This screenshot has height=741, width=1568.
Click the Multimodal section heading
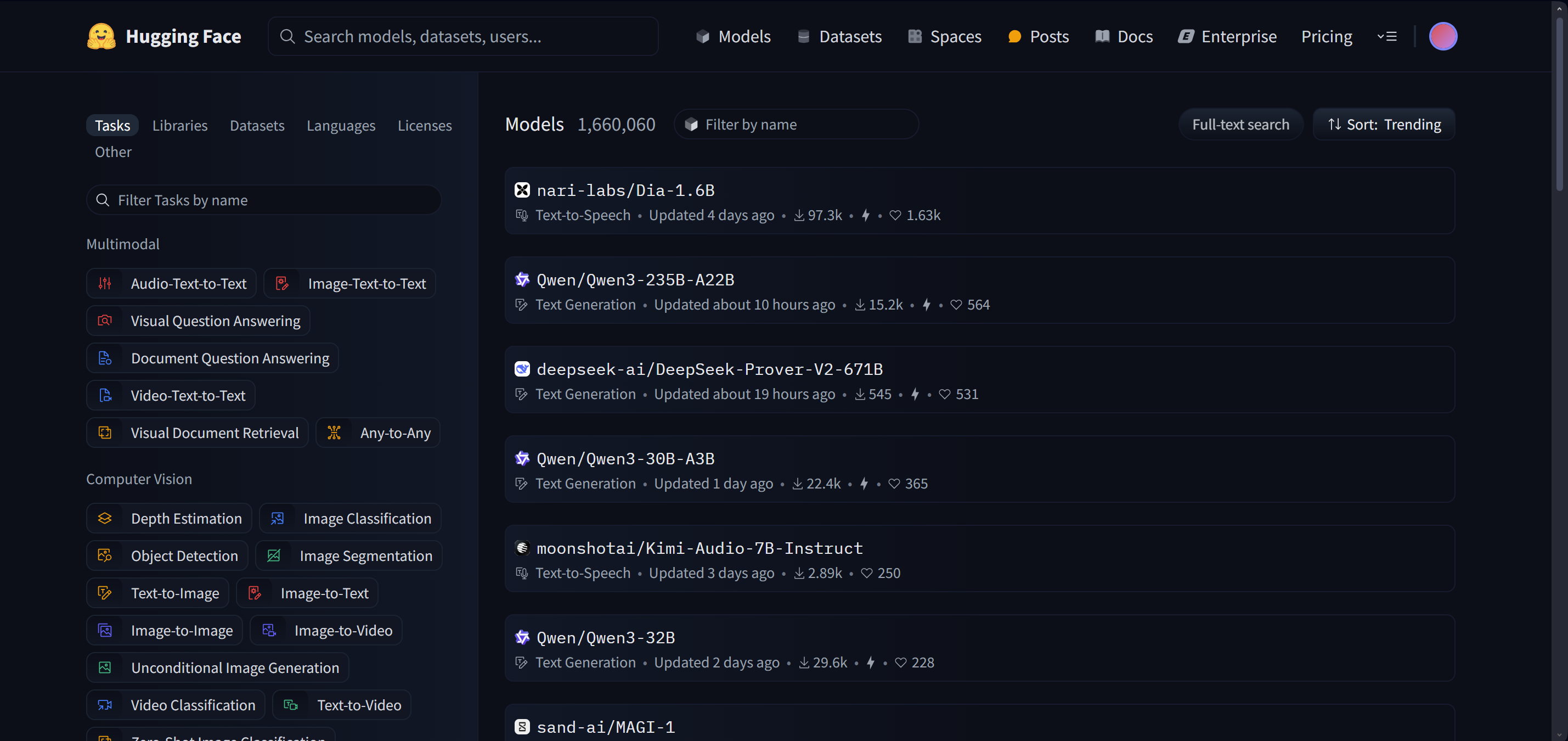point(123,244)
